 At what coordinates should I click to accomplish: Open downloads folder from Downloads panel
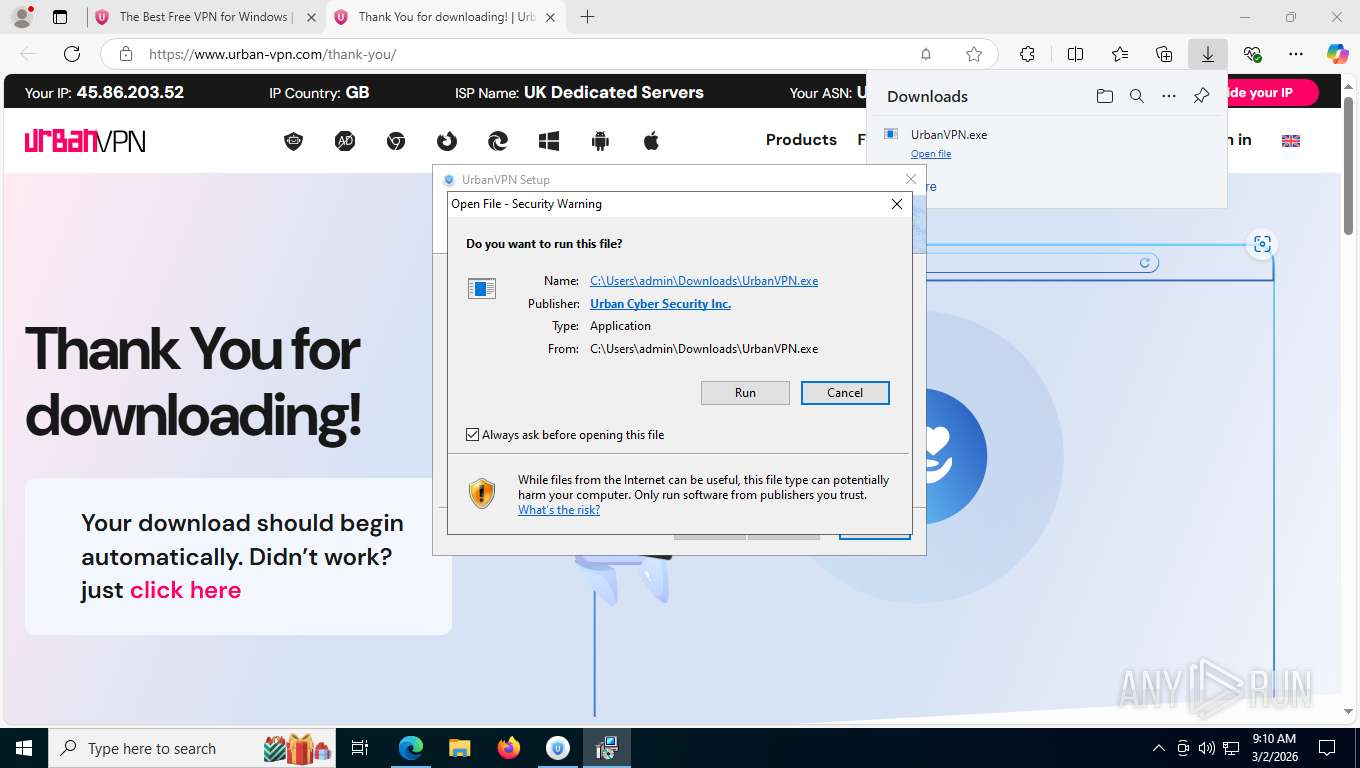tap(1105, 96)
